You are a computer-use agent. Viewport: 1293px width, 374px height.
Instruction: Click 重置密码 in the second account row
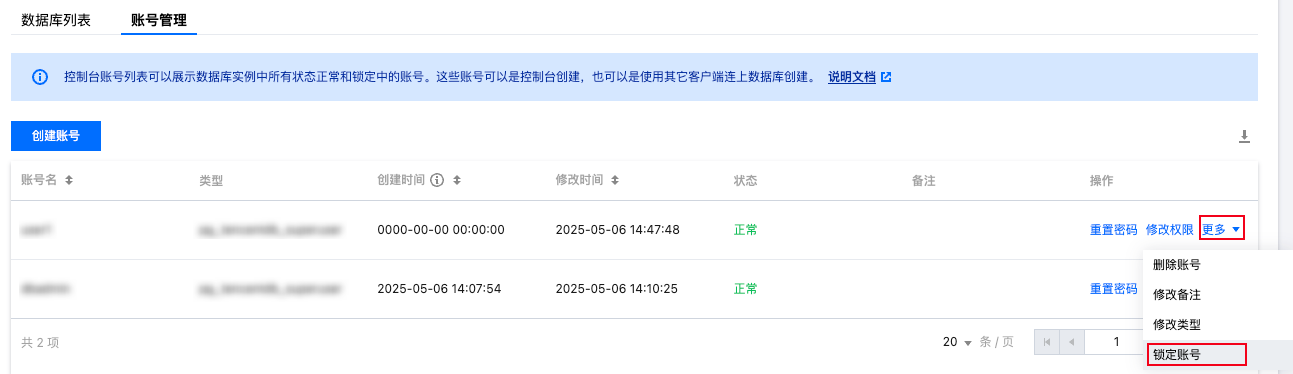[x=1114, y=289]
